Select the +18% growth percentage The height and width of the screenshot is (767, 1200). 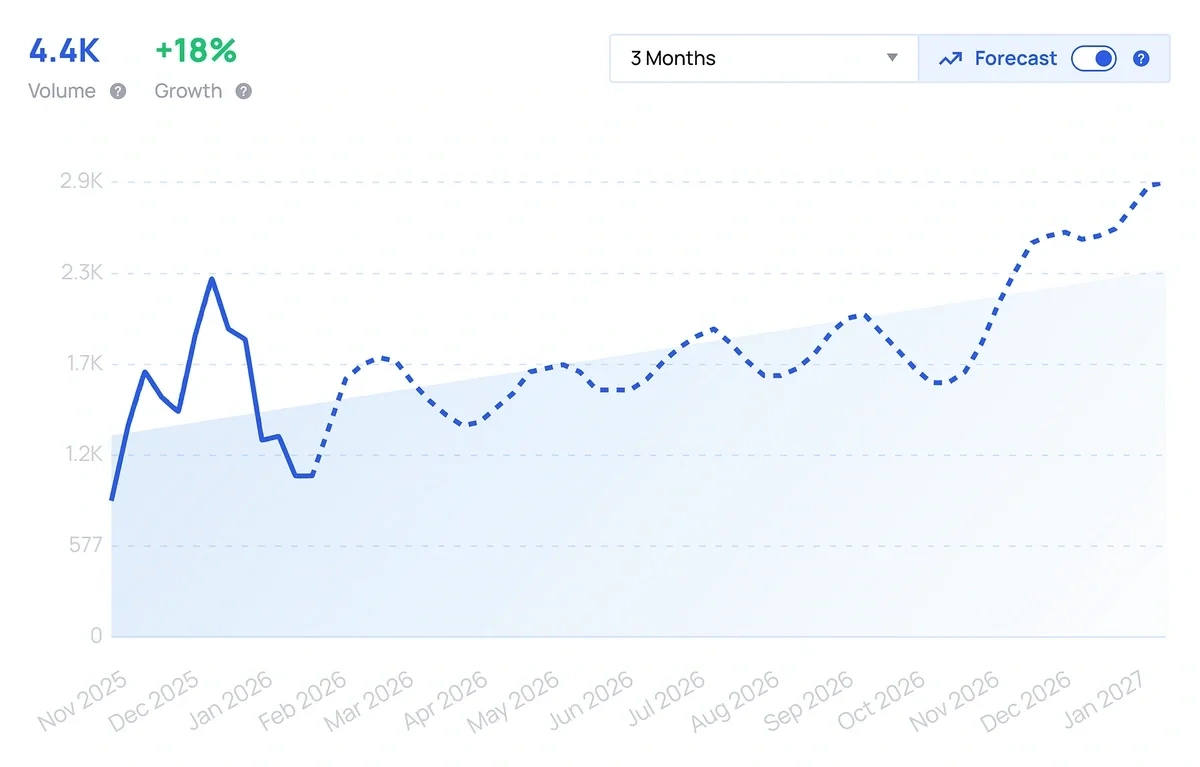(196, 52)
